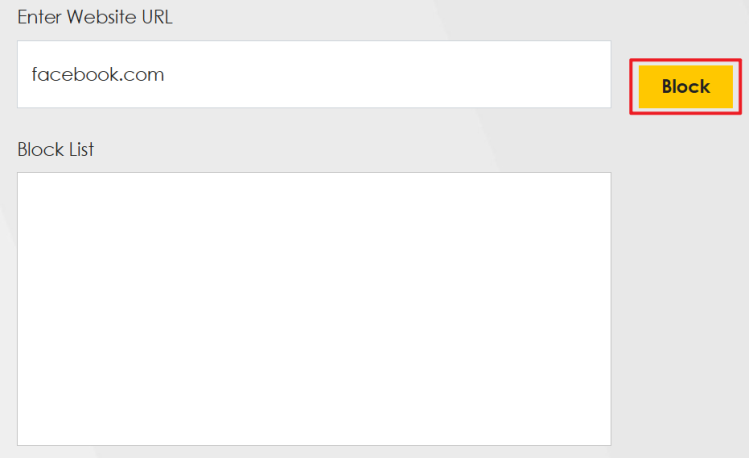Viewport: 749px width, 458px height.
Task: Activate the Block List area
Action: coord(314,308)
